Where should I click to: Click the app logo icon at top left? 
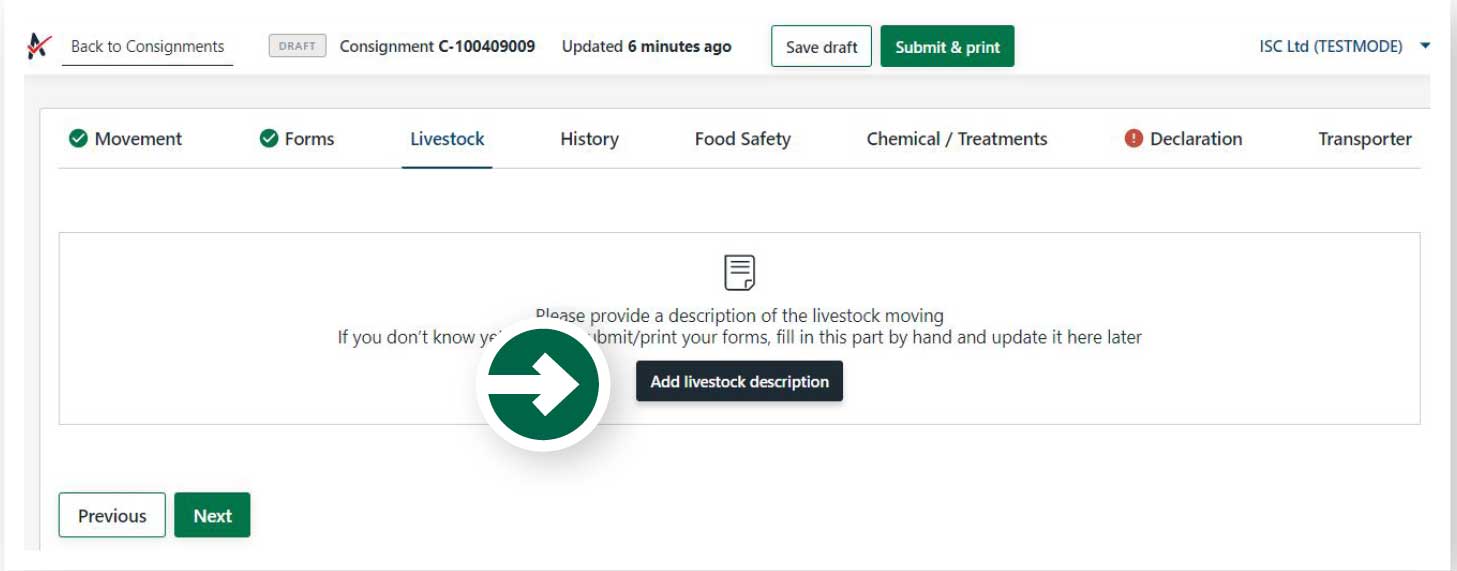(39, 46)
